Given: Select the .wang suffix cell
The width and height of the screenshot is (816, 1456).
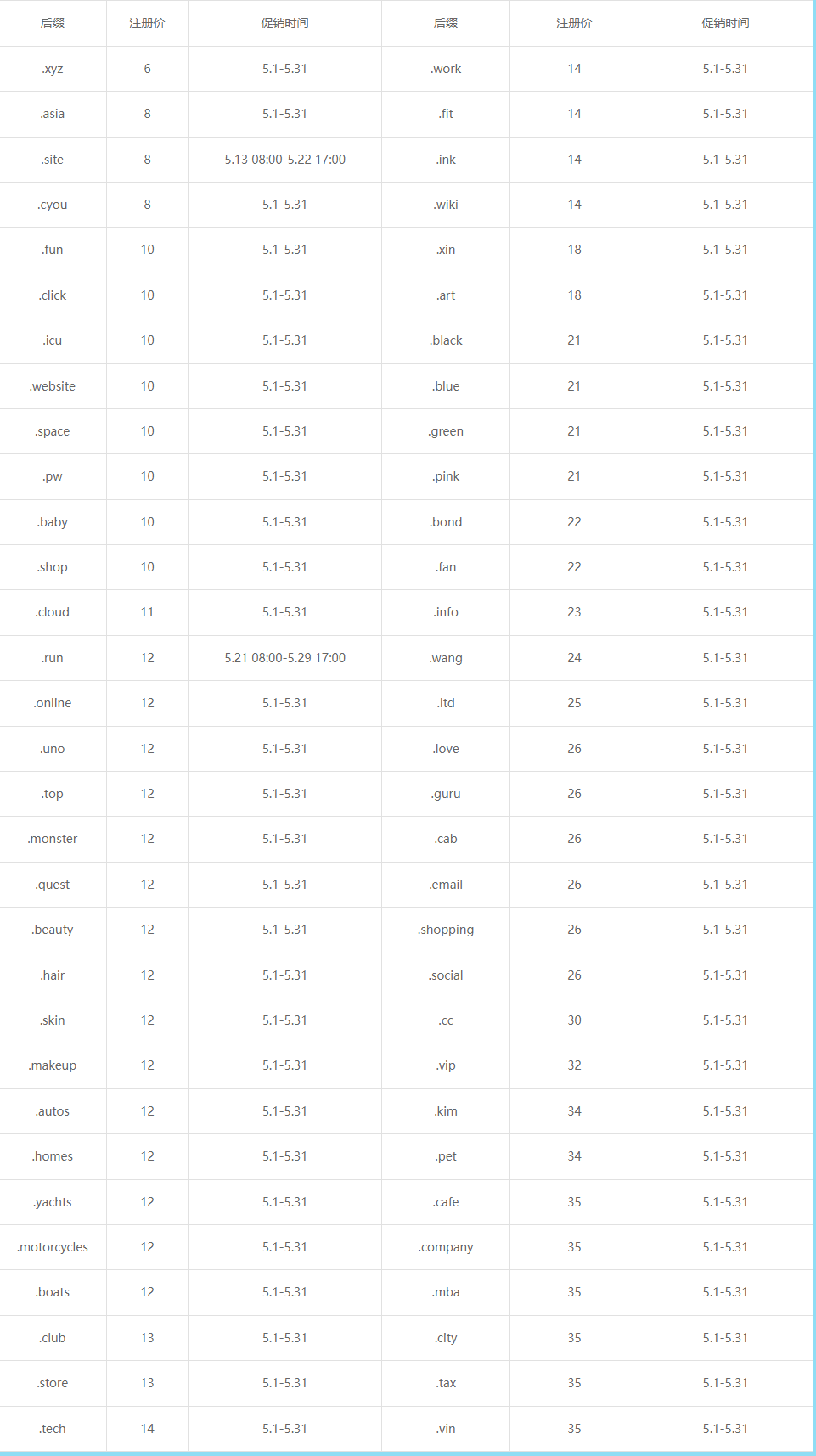Looking at the screenshot, I should coord(446,658).
